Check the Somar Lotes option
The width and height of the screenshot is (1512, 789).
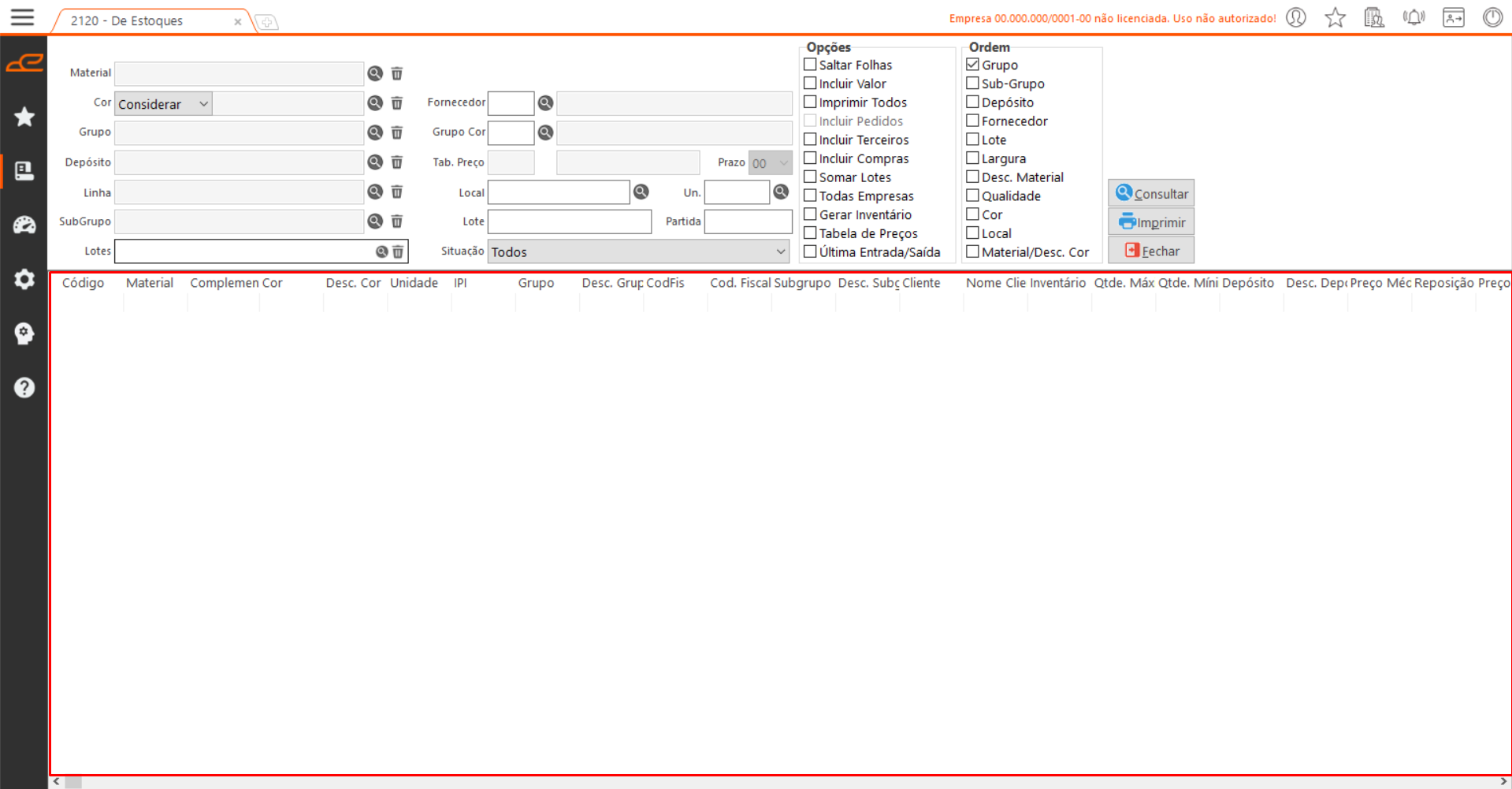tap(810, 177)
